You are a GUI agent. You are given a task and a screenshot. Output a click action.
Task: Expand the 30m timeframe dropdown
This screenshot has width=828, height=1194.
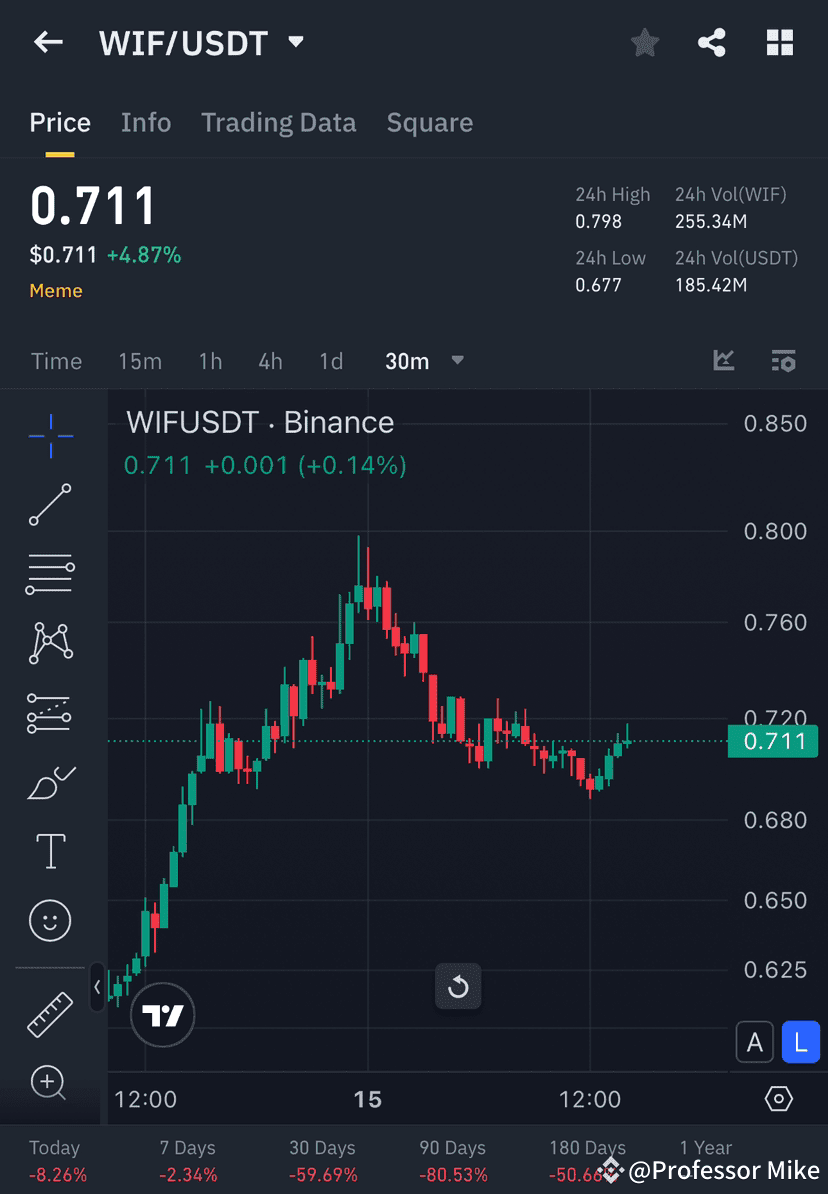pyautogui.click(x=424, y=361)
